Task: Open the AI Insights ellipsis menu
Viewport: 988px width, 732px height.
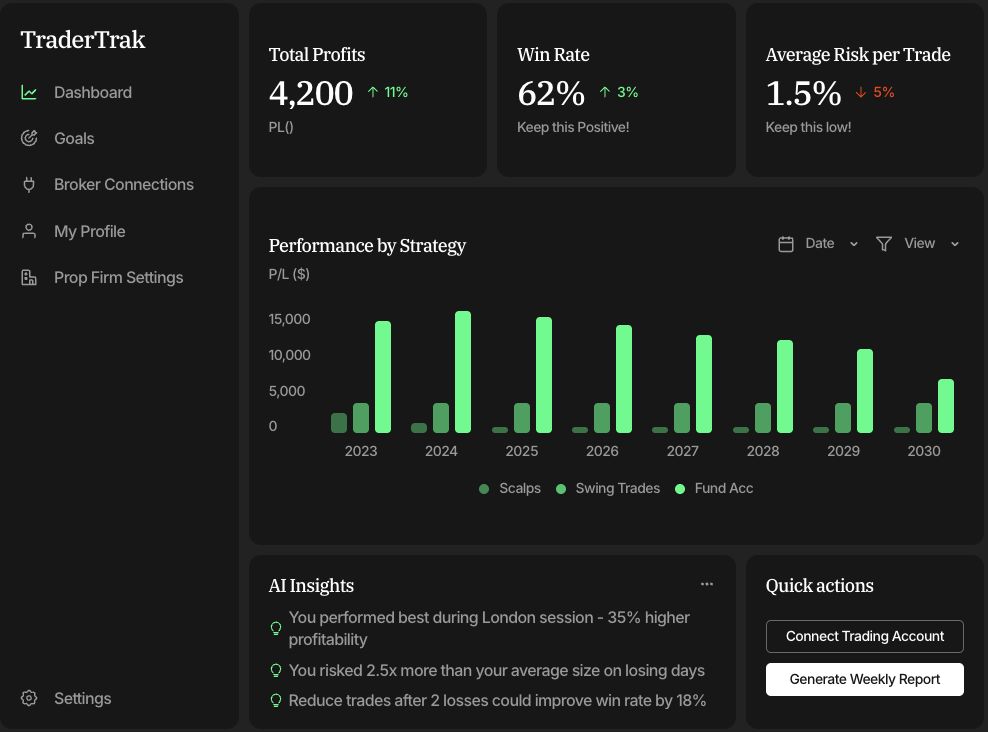Action: (707, 584)
